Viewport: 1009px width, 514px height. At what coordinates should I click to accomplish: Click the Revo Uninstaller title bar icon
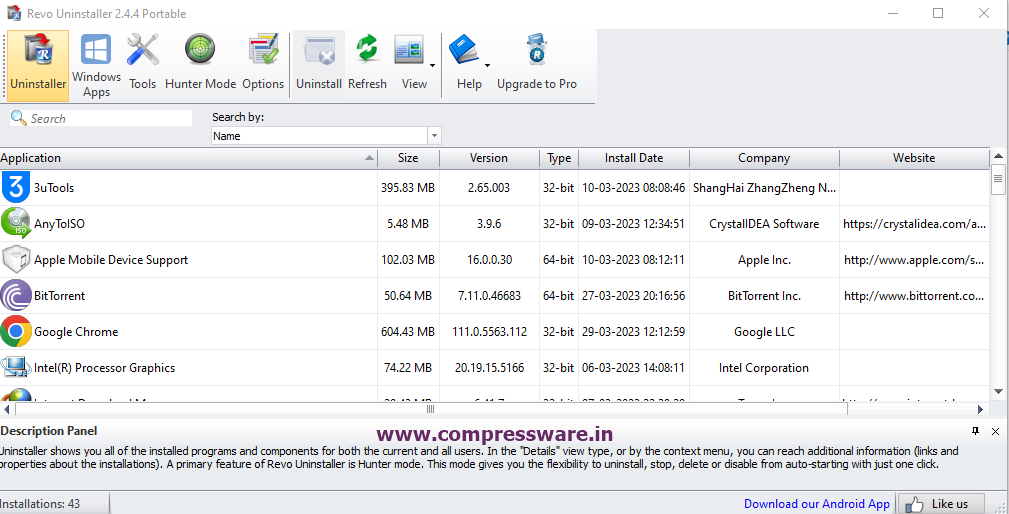[14, 13]
